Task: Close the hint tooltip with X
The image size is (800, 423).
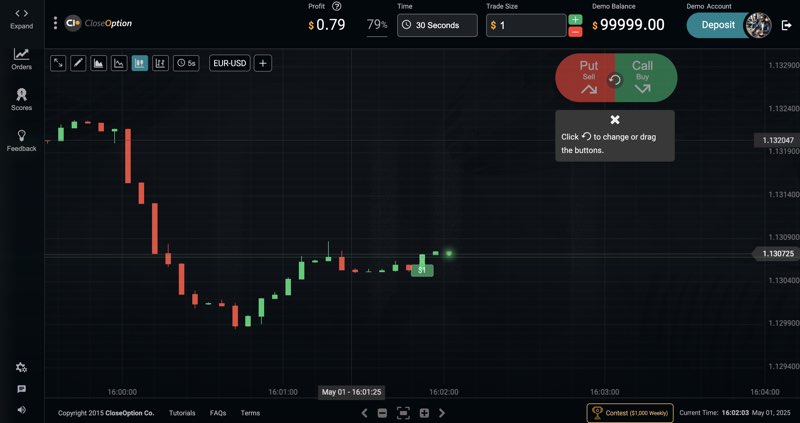Action: pos(615,120)
